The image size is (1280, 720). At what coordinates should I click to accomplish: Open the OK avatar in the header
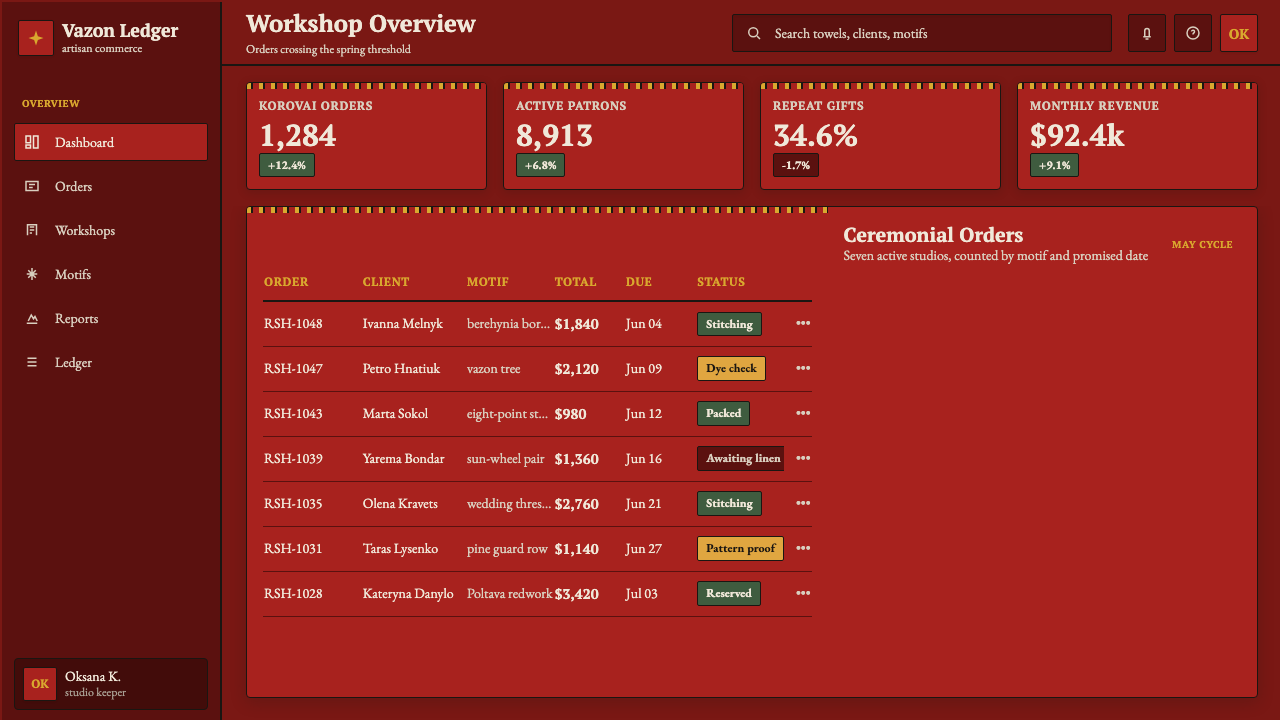(x=1239, y=33)
